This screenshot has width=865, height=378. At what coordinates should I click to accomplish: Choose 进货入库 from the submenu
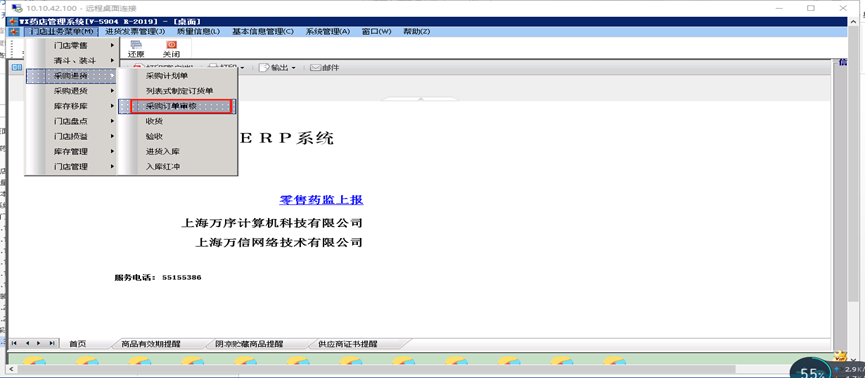click(x=178, y=151)
